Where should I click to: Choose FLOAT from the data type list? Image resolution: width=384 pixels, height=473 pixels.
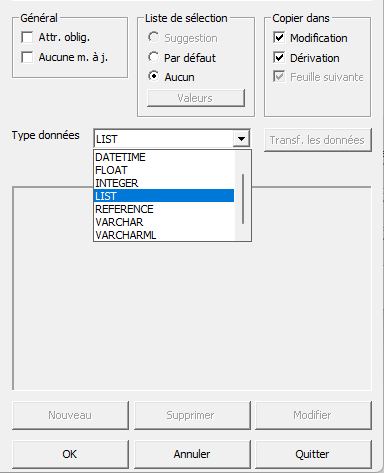pyautogui.click(x=164, y=170)
